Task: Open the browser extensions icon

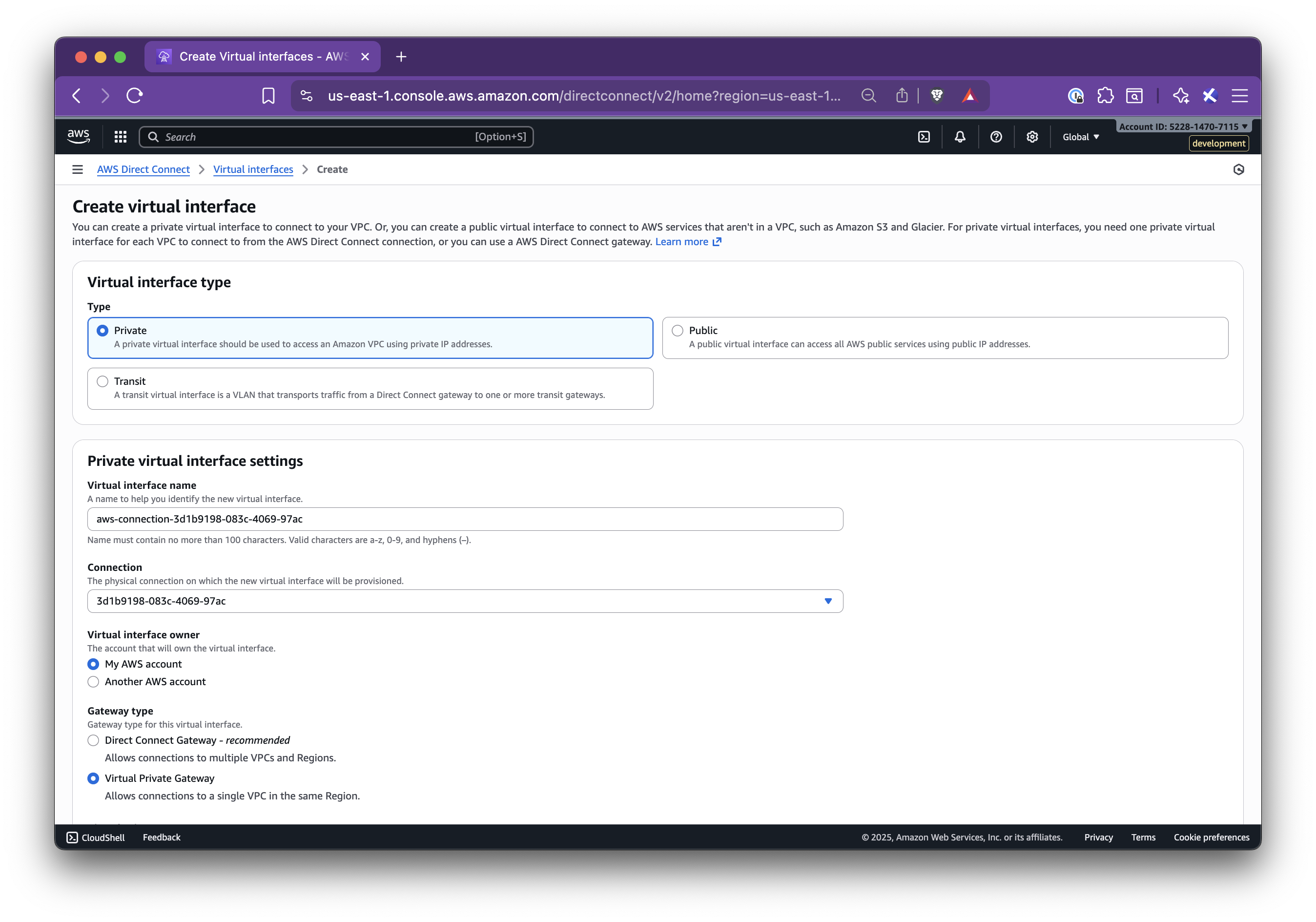Action: [1105, 96]
